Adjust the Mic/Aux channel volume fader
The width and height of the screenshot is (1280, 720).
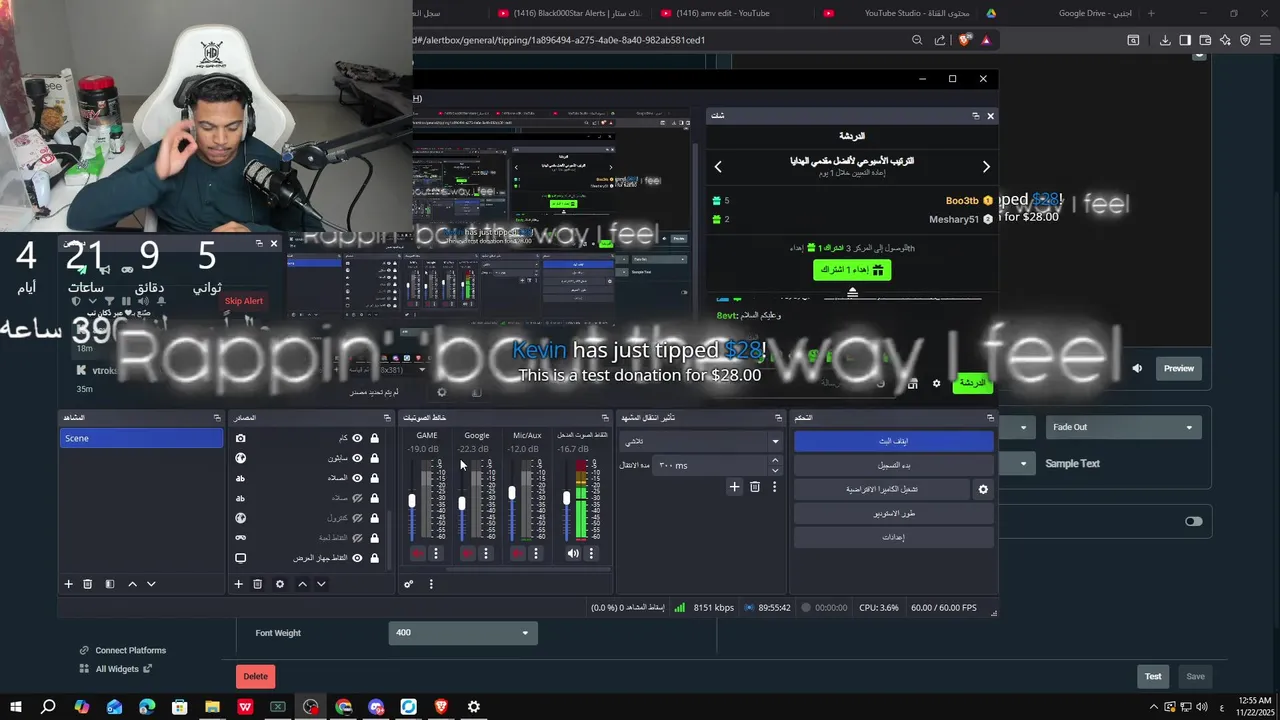(x=512, y=493)
